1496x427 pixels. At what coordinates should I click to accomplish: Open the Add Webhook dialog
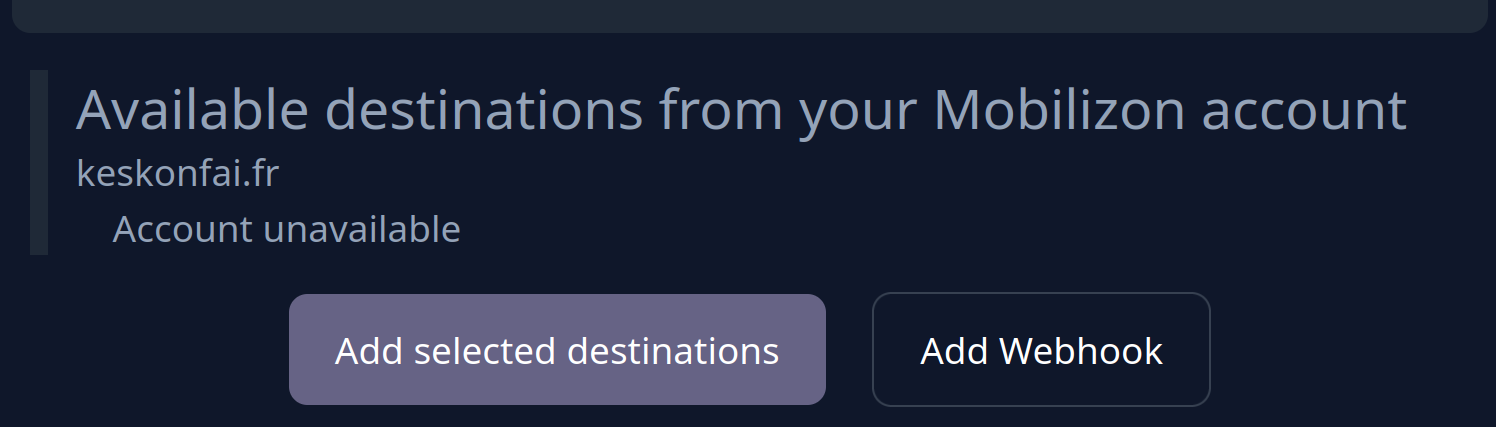pyautogui.click(x=1041, y=349)
